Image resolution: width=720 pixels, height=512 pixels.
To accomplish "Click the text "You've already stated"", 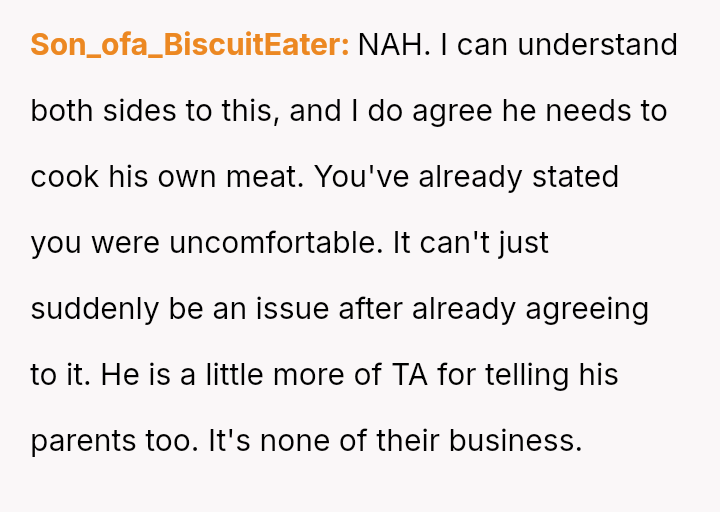I will point(466,177).
